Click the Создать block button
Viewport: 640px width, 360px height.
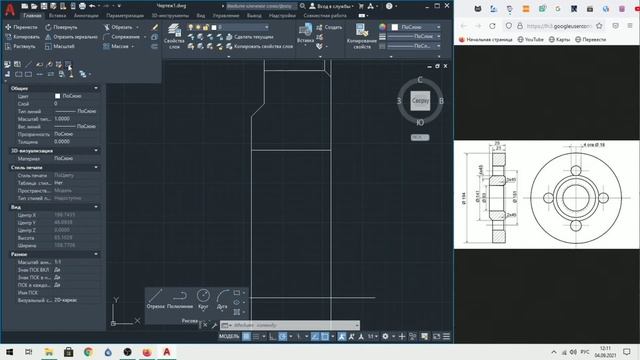click(329, 27)
